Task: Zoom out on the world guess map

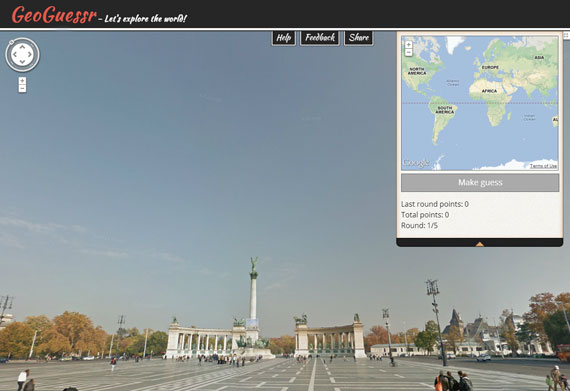Action: (409, 52)
